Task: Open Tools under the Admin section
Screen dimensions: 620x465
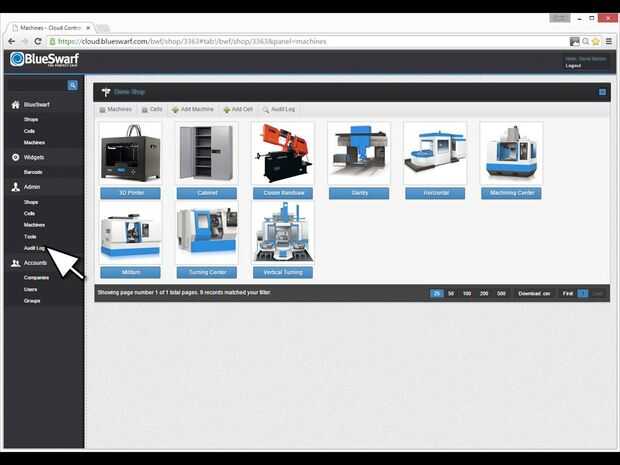Action: (30, 236)
